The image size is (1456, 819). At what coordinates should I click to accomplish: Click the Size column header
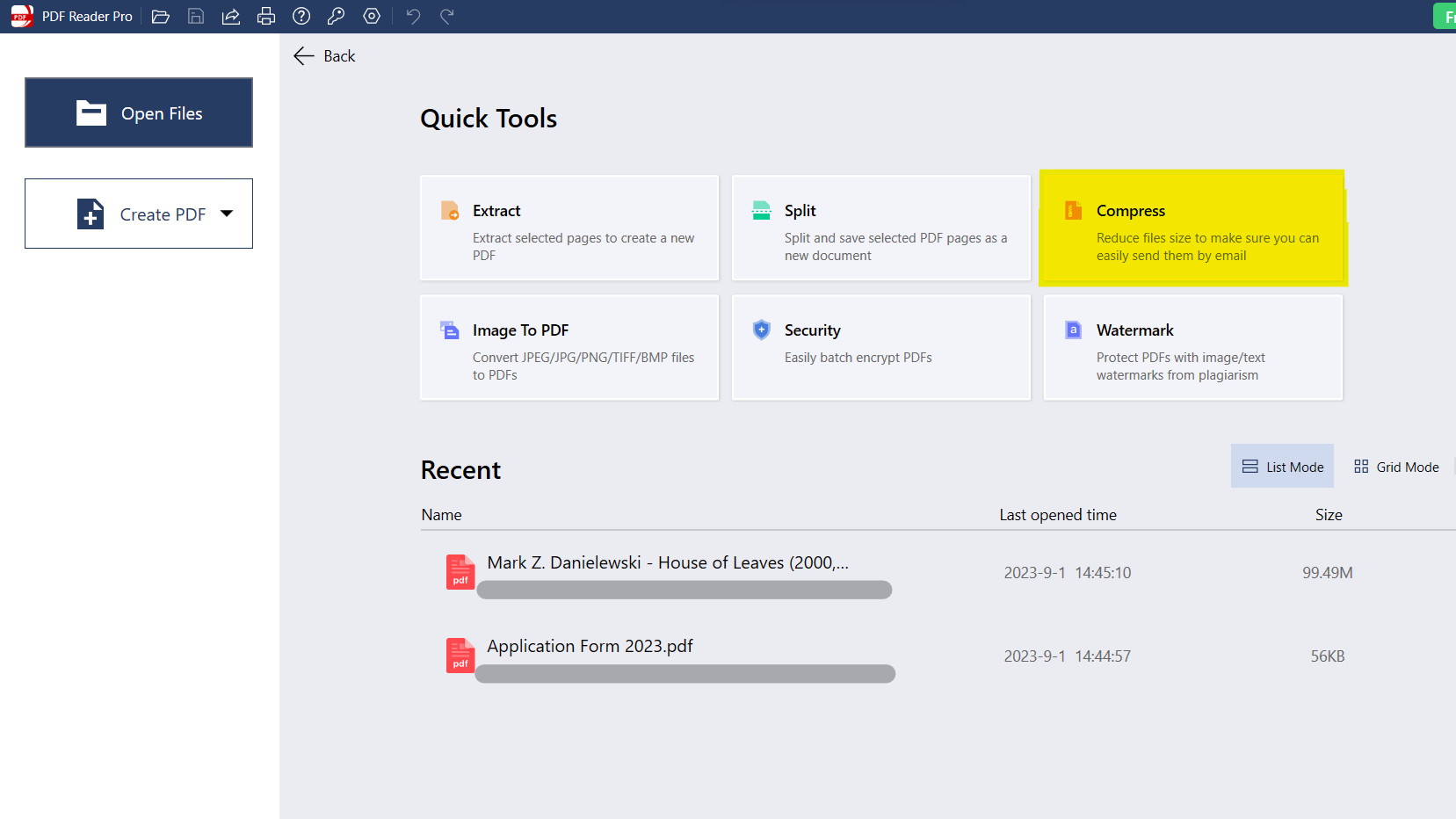click(x=1329, y=515)
